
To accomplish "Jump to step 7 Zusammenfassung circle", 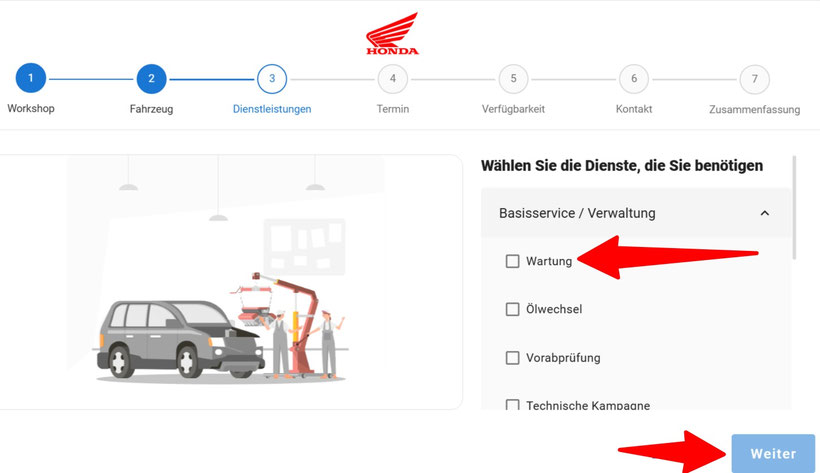I will (755, 79).
